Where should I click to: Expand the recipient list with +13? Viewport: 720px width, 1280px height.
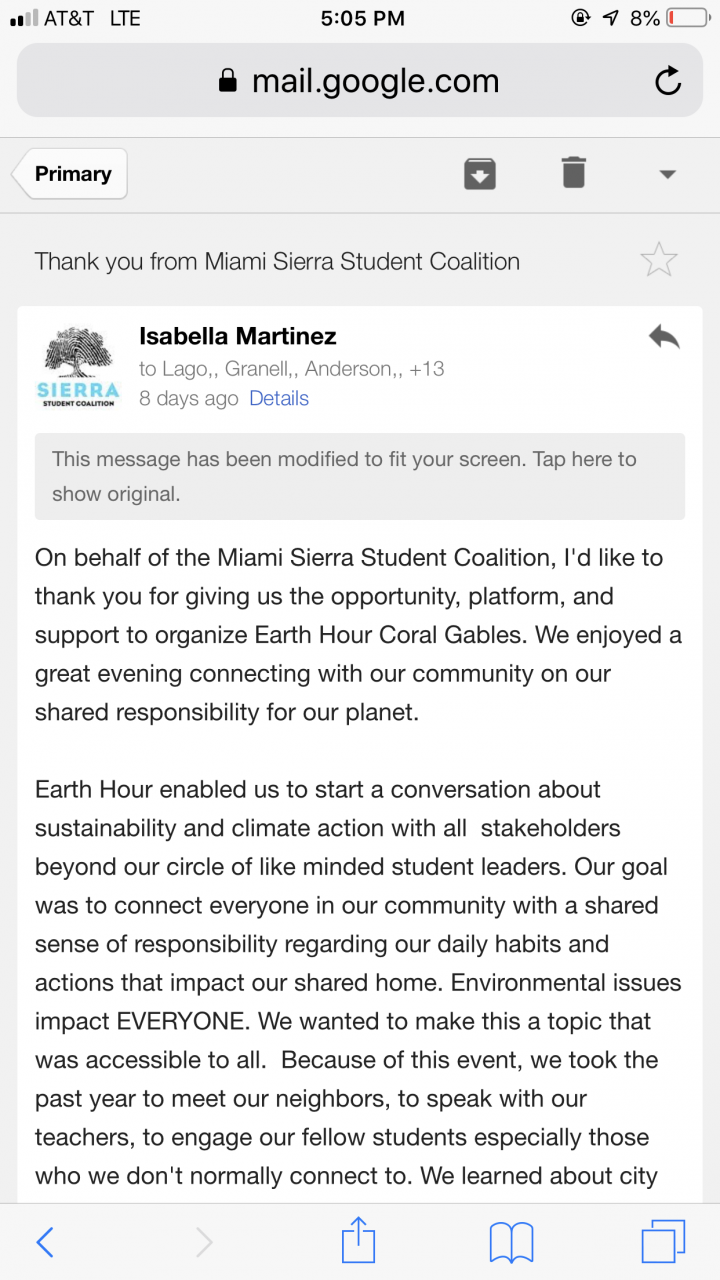coord(426,369)
